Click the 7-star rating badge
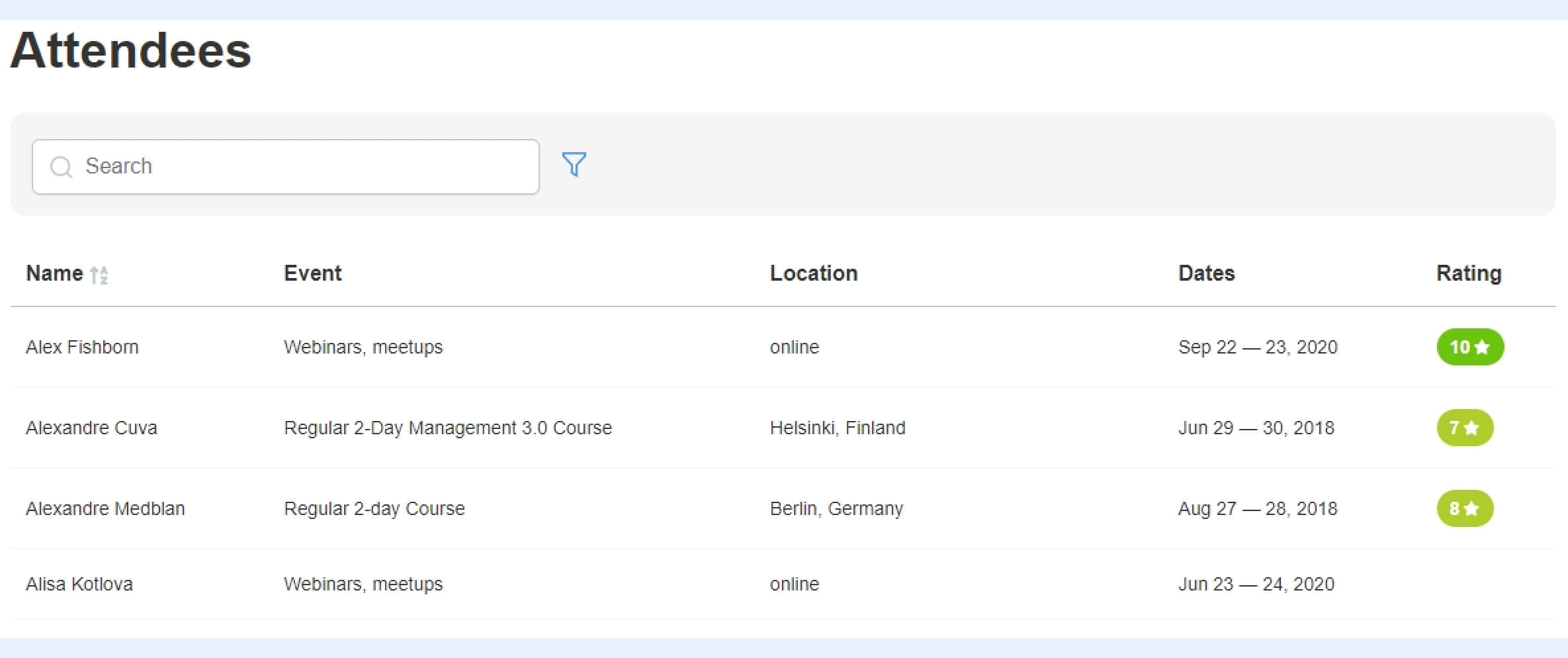Screen dimensions: 1568x658 point(1465,428)
